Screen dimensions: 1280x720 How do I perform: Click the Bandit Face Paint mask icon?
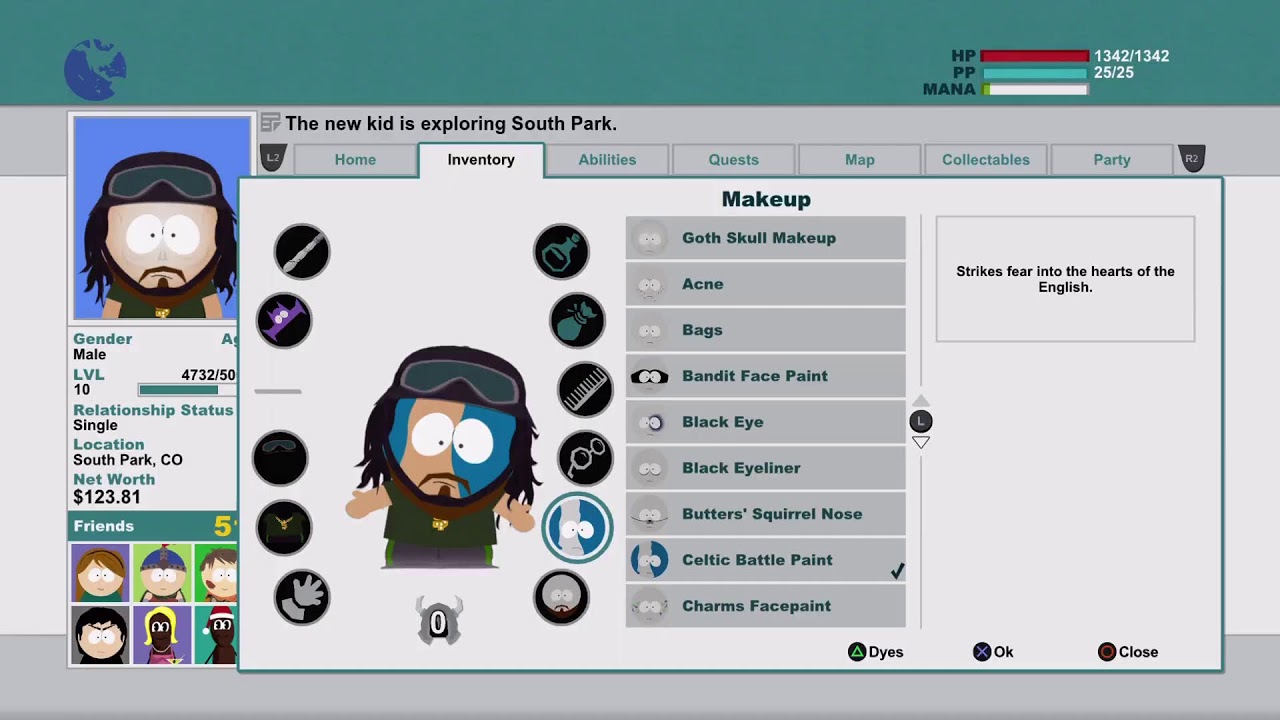pyautogui.click(x=649, y=376)
